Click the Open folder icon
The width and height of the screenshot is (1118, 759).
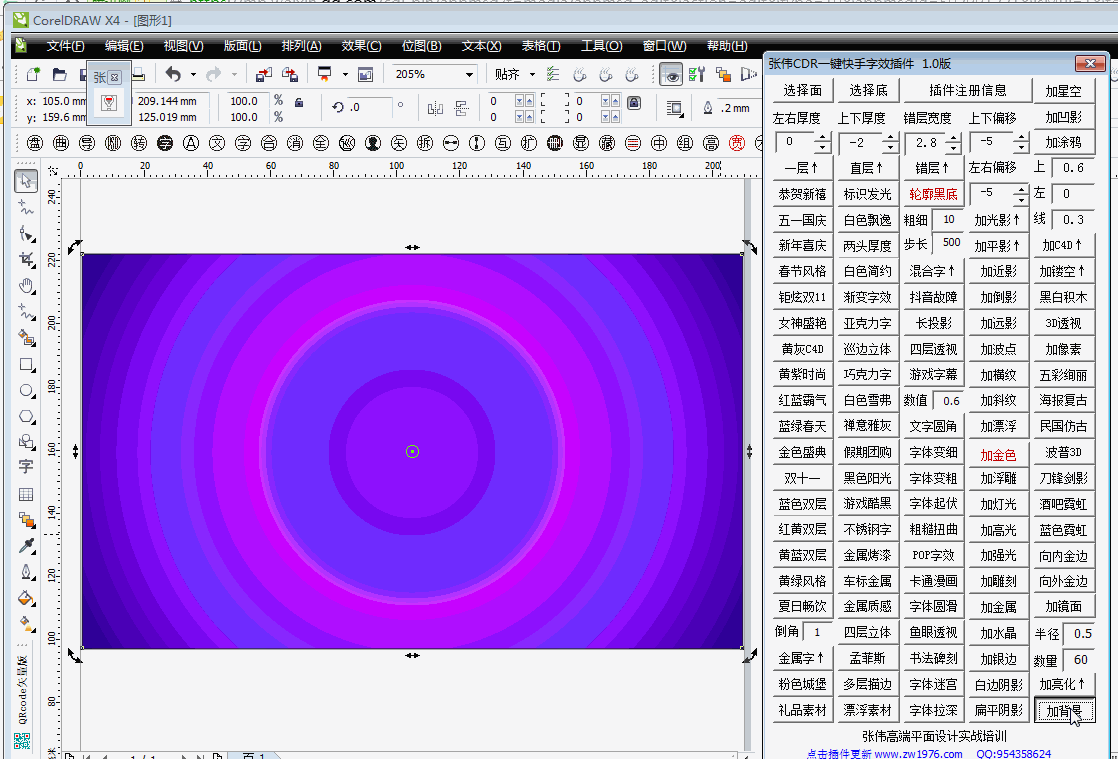(60, 74)
